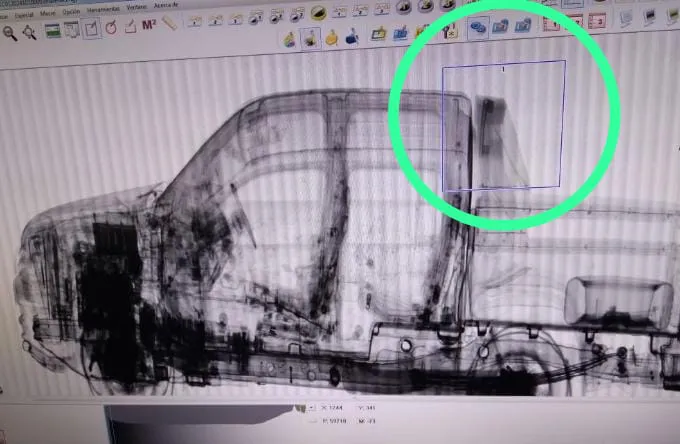
Task: Open the Acerca de menu
Action: pos(165,7)
